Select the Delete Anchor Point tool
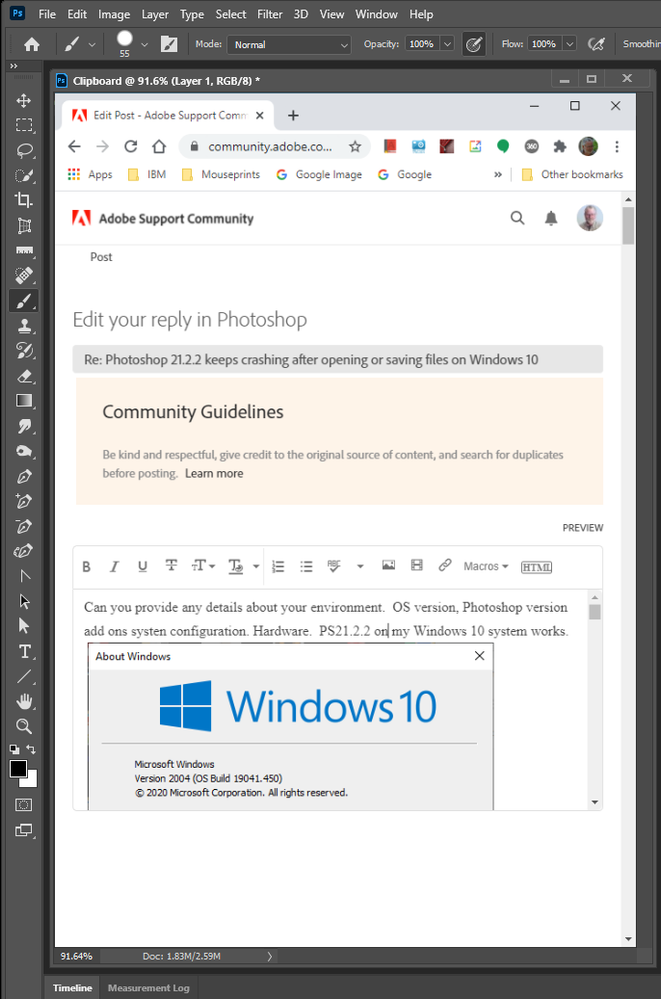Screen dimensions: 661x999 tap(24, 526)
